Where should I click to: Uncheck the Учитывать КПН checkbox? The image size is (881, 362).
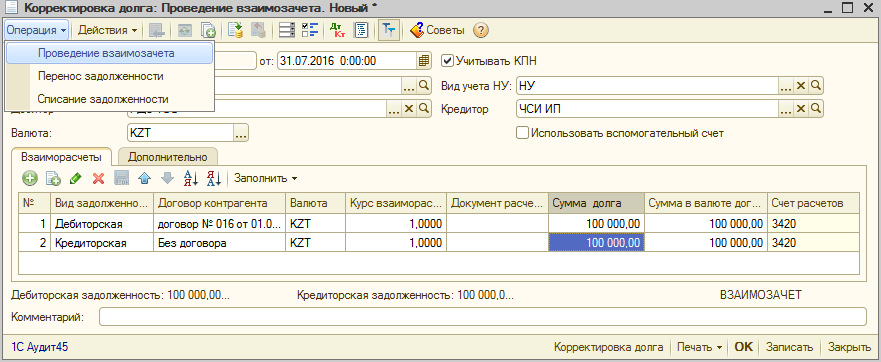[448, 60]
